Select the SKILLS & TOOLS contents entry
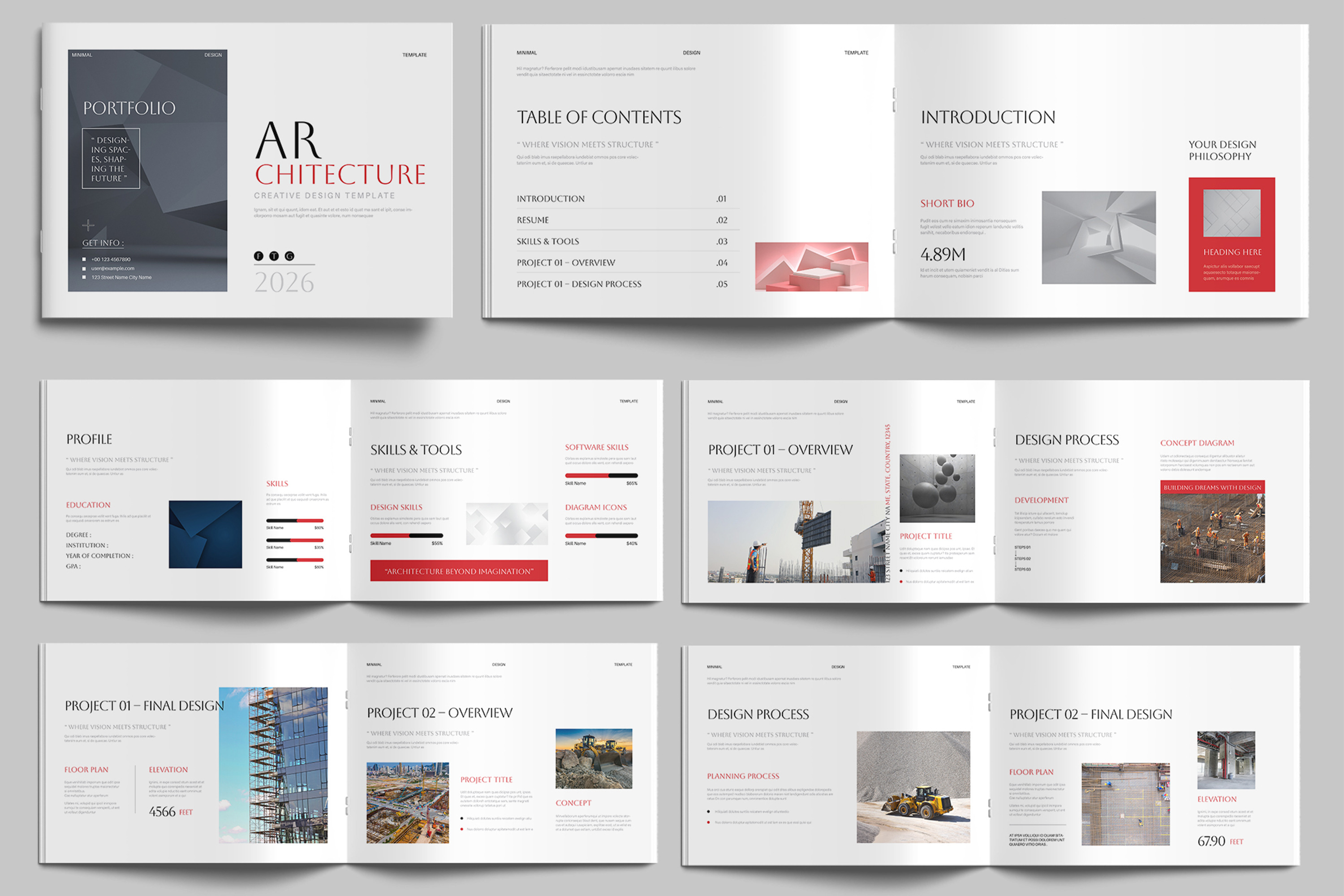 pos(547,241)
